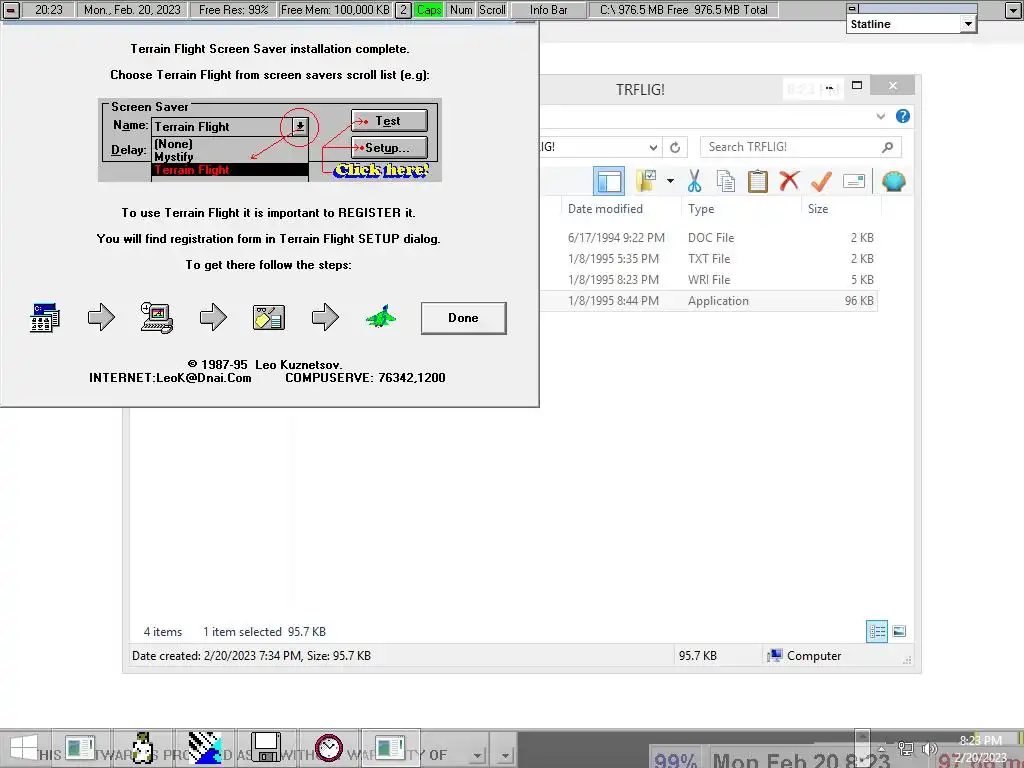Click the striped blue graphic taskbar icon
The width and height of the screenshot is (1024, 768).
204,748
